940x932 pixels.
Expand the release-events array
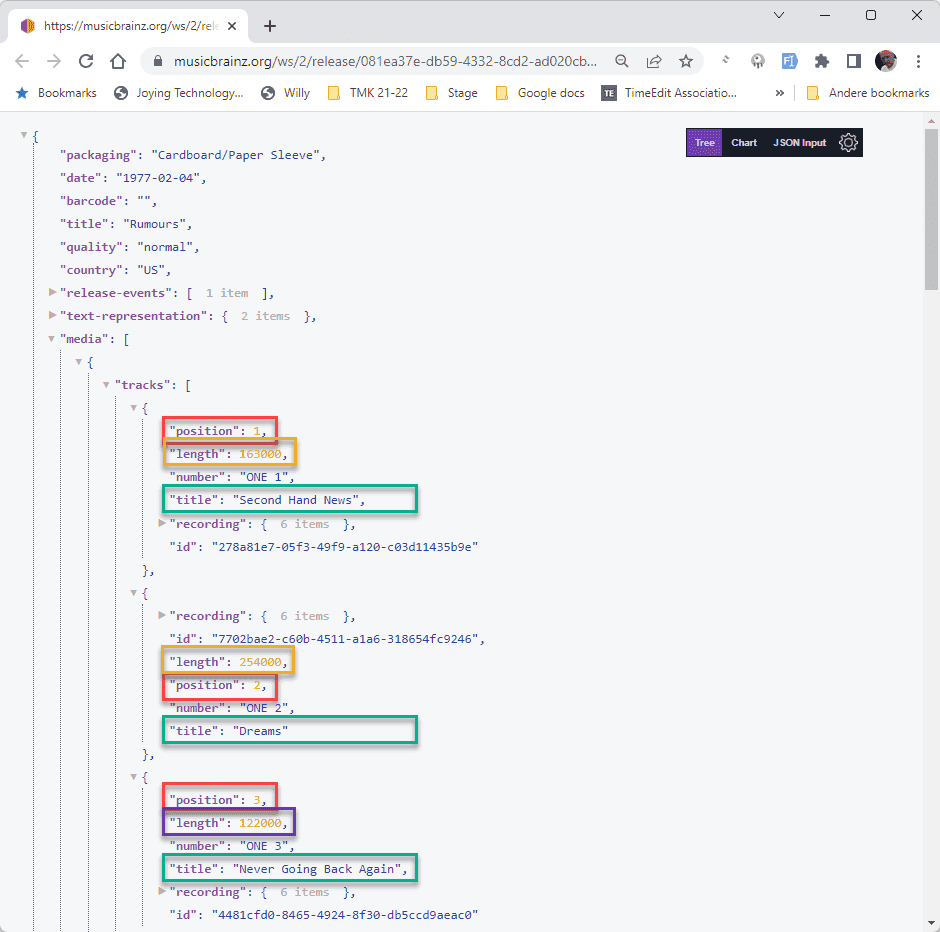(52, 292)
